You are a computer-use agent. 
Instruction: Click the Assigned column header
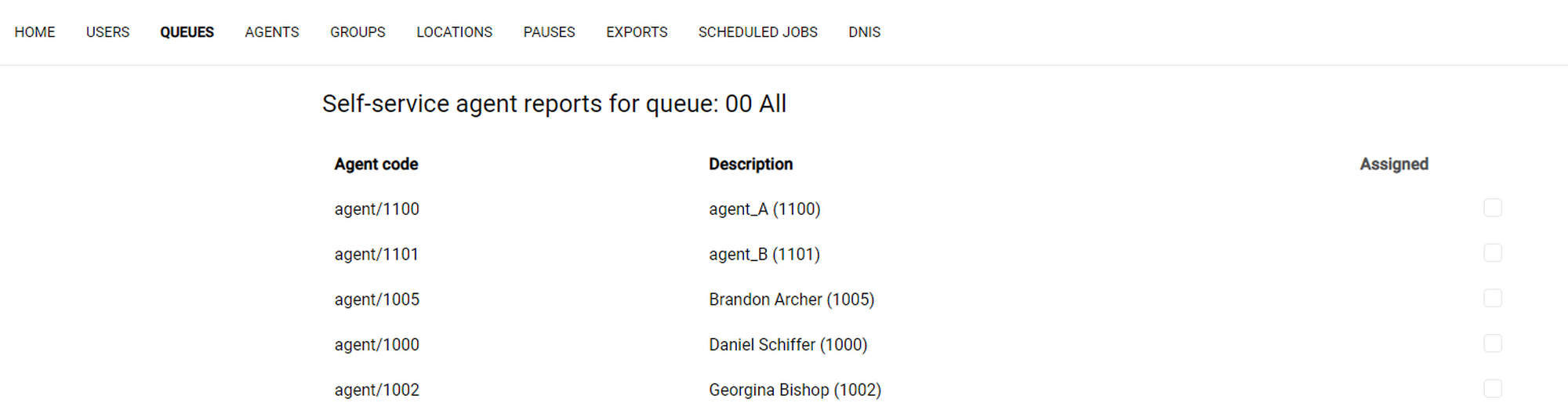click(x=1393, y=164)
